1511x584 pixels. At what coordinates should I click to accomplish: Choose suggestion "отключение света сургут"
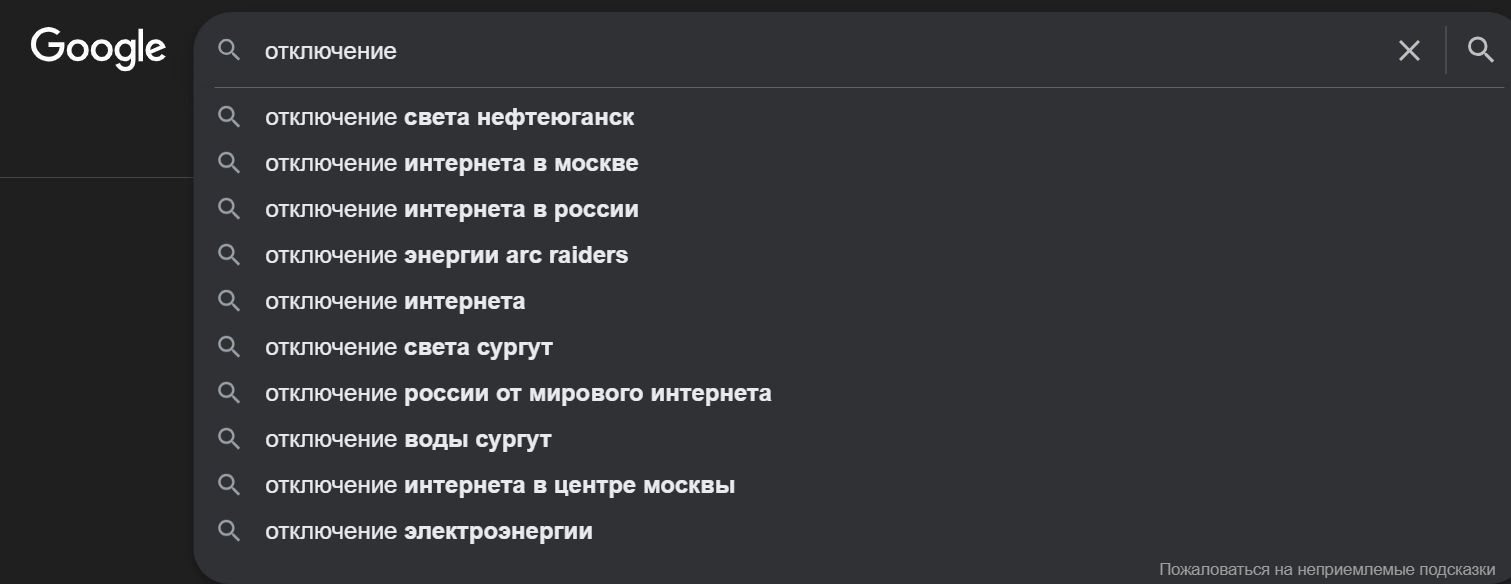(408, 348)
